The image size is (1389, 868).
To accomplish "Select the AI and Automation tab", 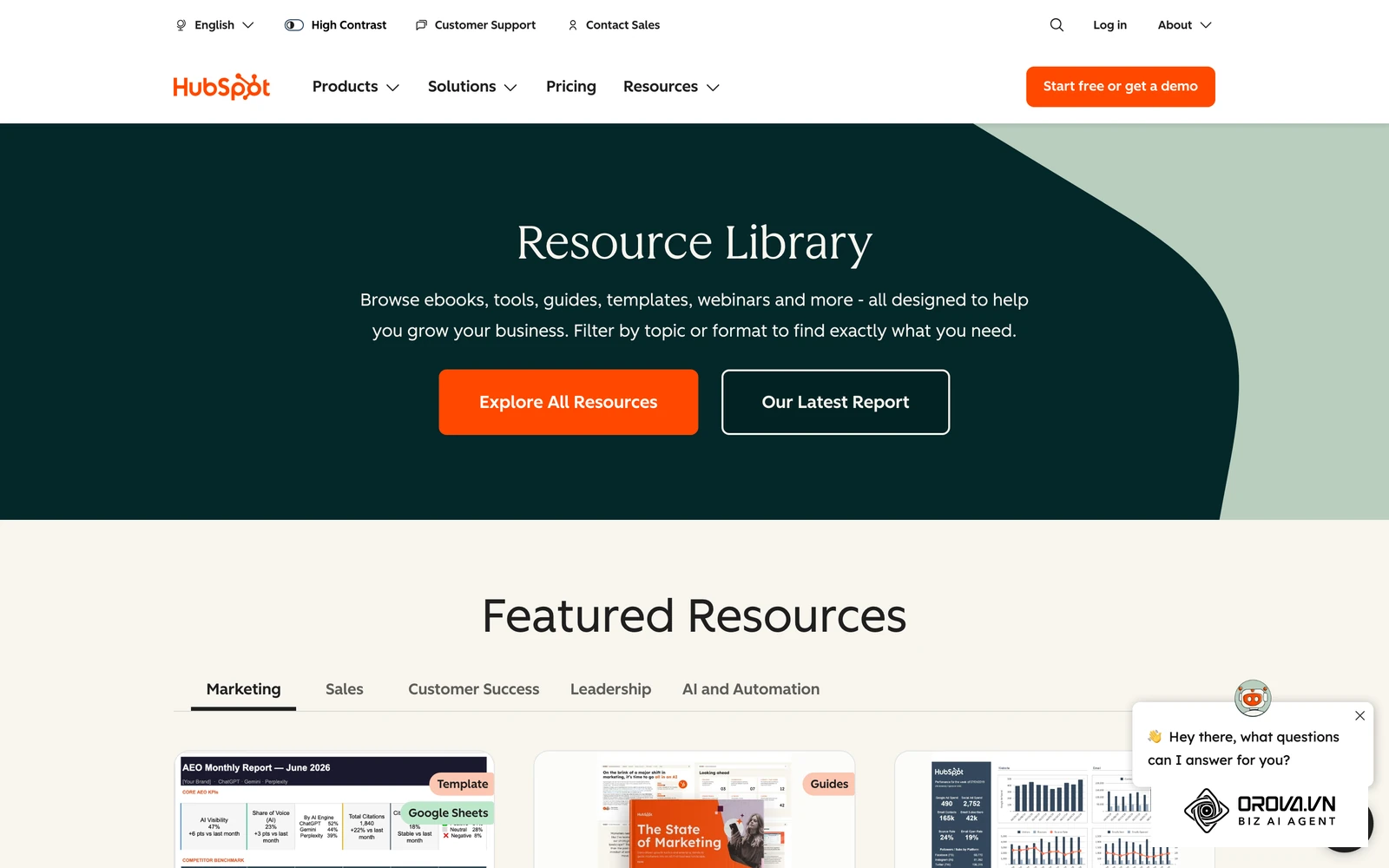I will click(751, 689).
